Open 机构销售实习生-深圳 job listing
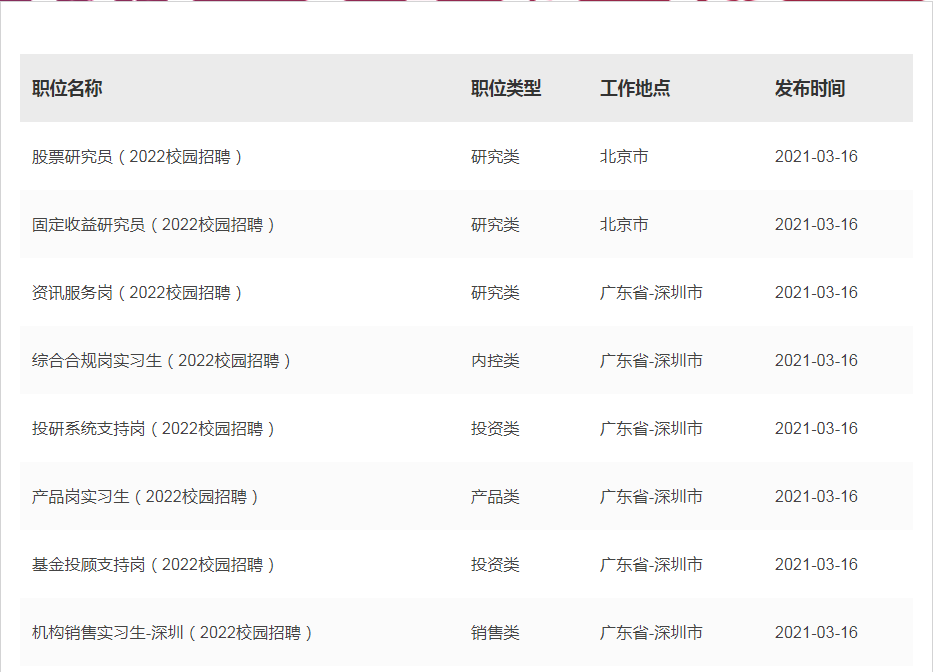This screenshot has height=672, width=933. point(173,633)
